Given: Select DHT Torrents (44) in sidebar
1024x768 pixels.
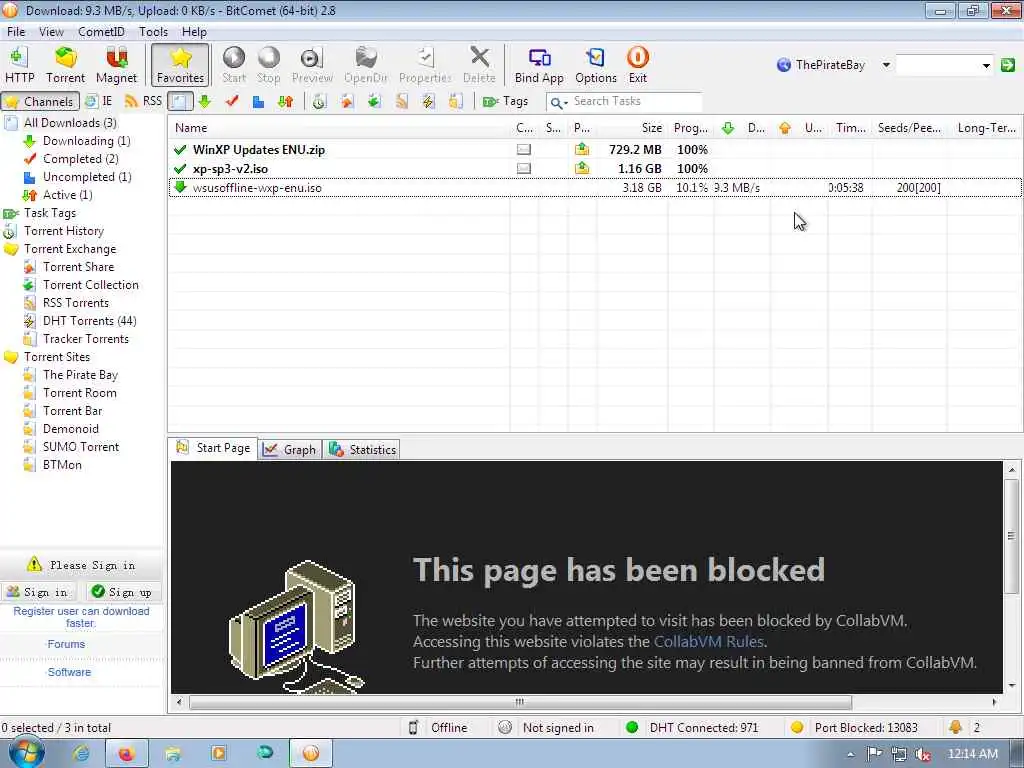Looking at the screenshot, I should coord(89,321).
